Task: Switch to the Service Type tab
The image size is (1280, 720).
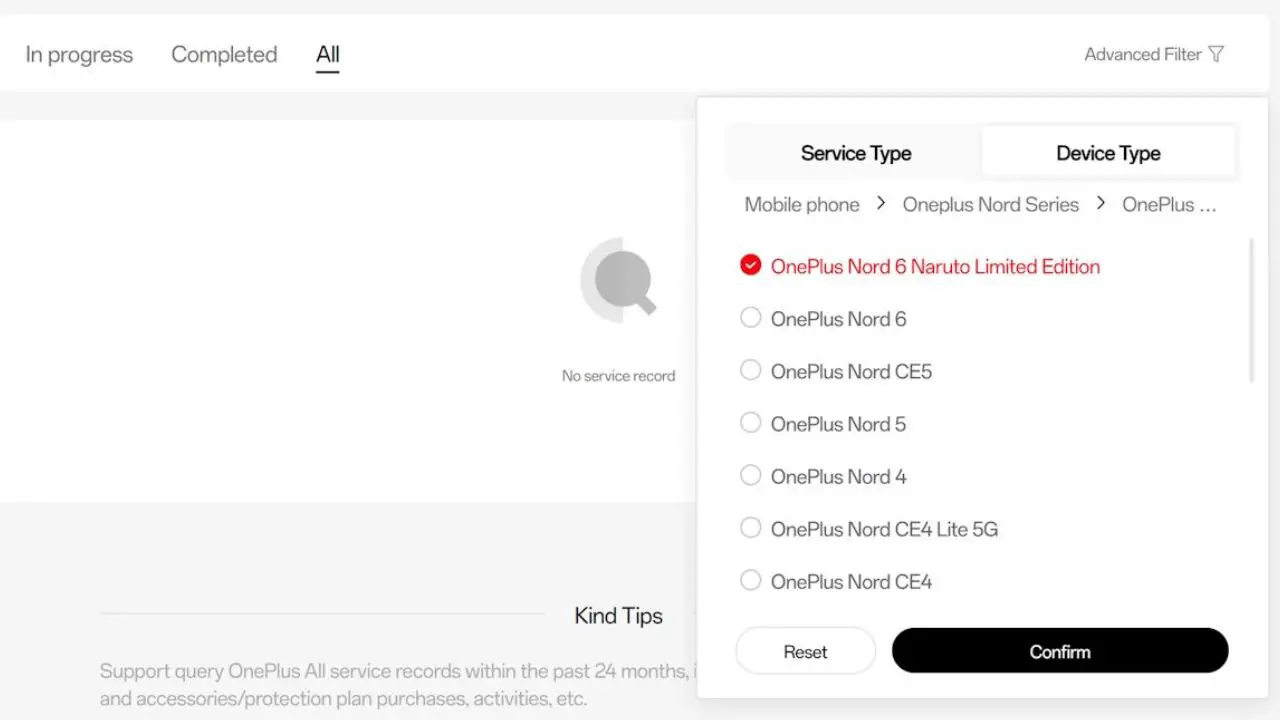Action: click(x=855, y=153)
